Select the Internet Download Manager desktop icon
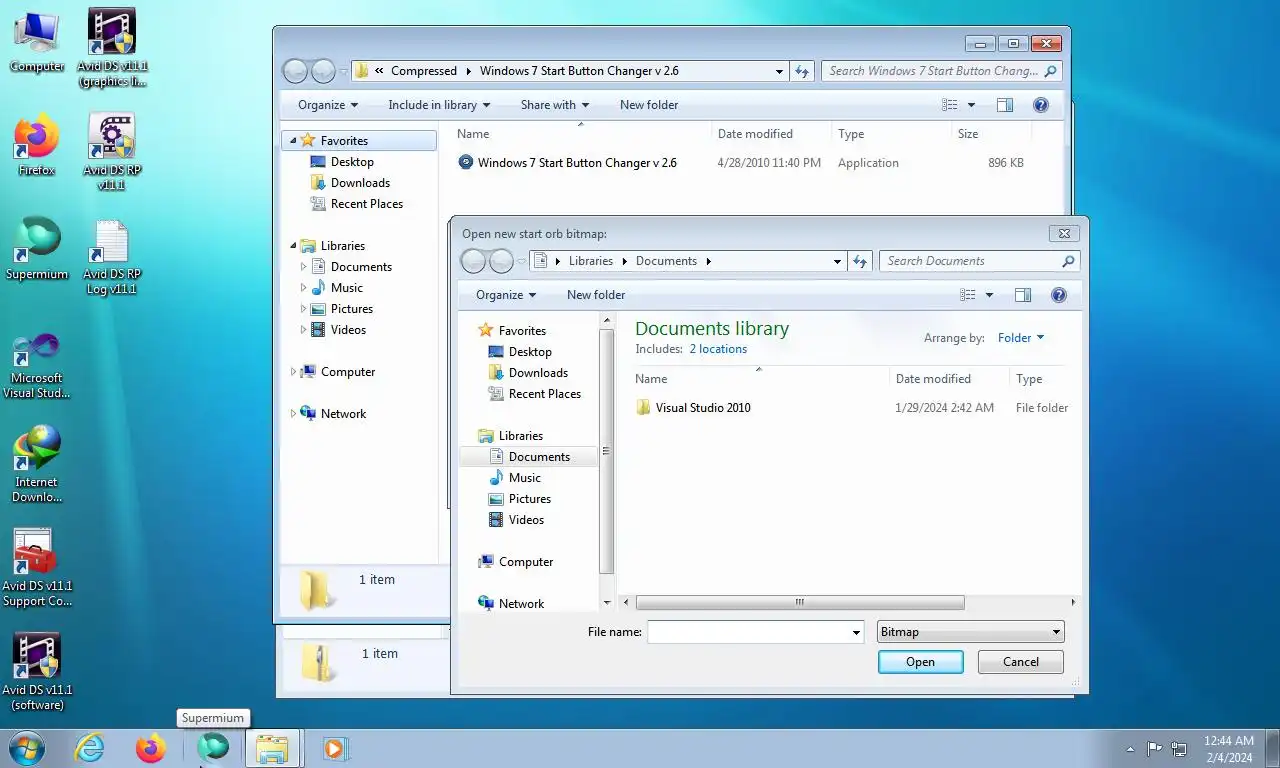 click(37, 464)
